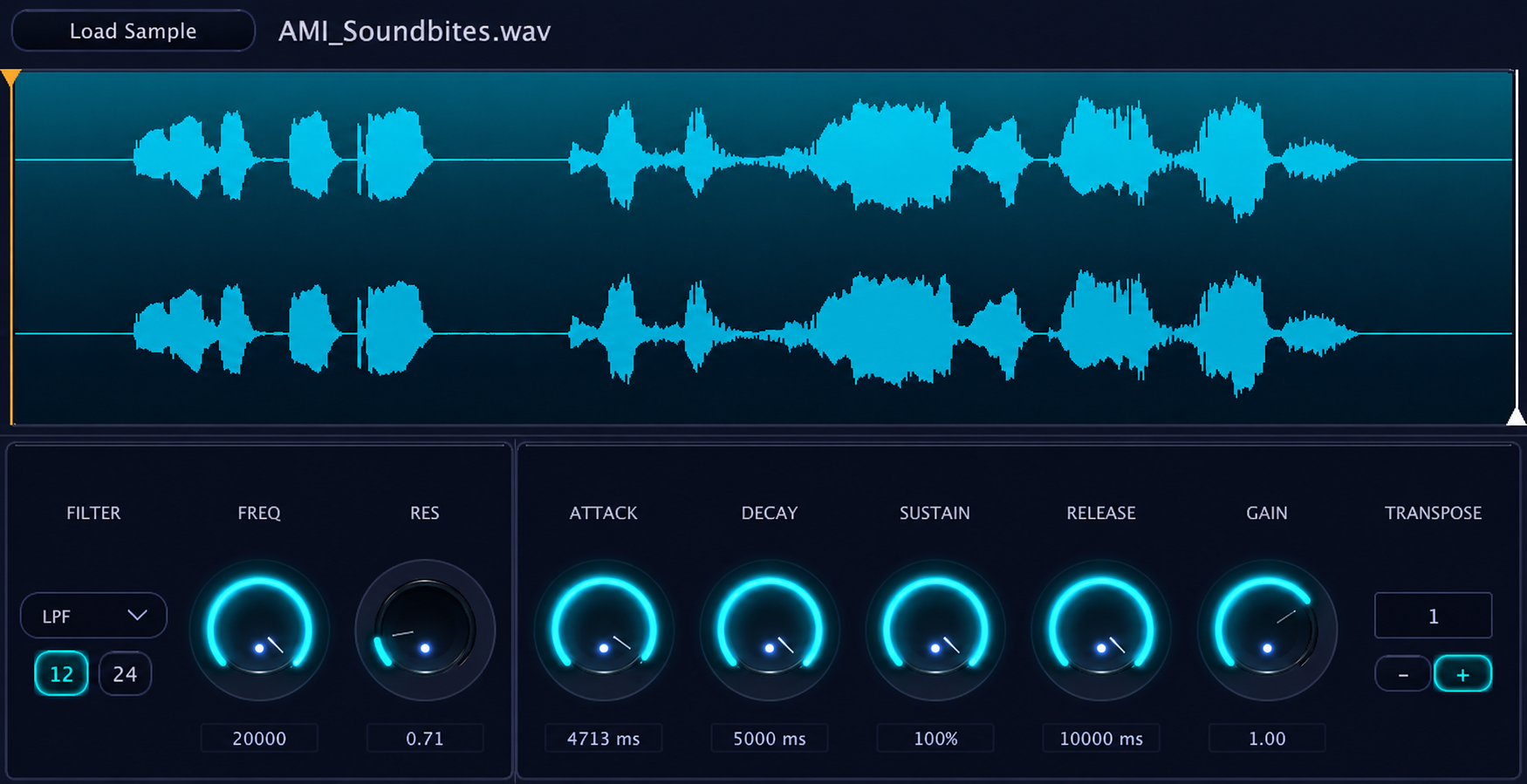This screenshot has width=1527, height=784.
Task: Click the TRANSPOSE label
Action: (x=1433, y=513)
